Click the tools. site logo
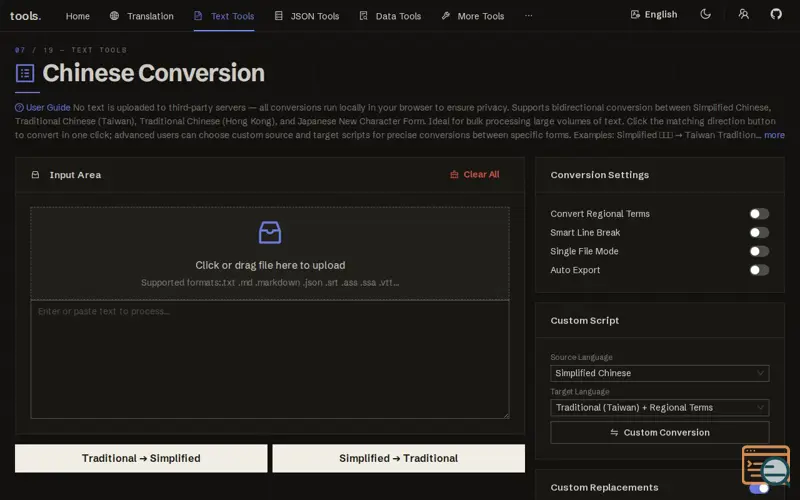Screen dimensions: 800x500 pos(26,16)
